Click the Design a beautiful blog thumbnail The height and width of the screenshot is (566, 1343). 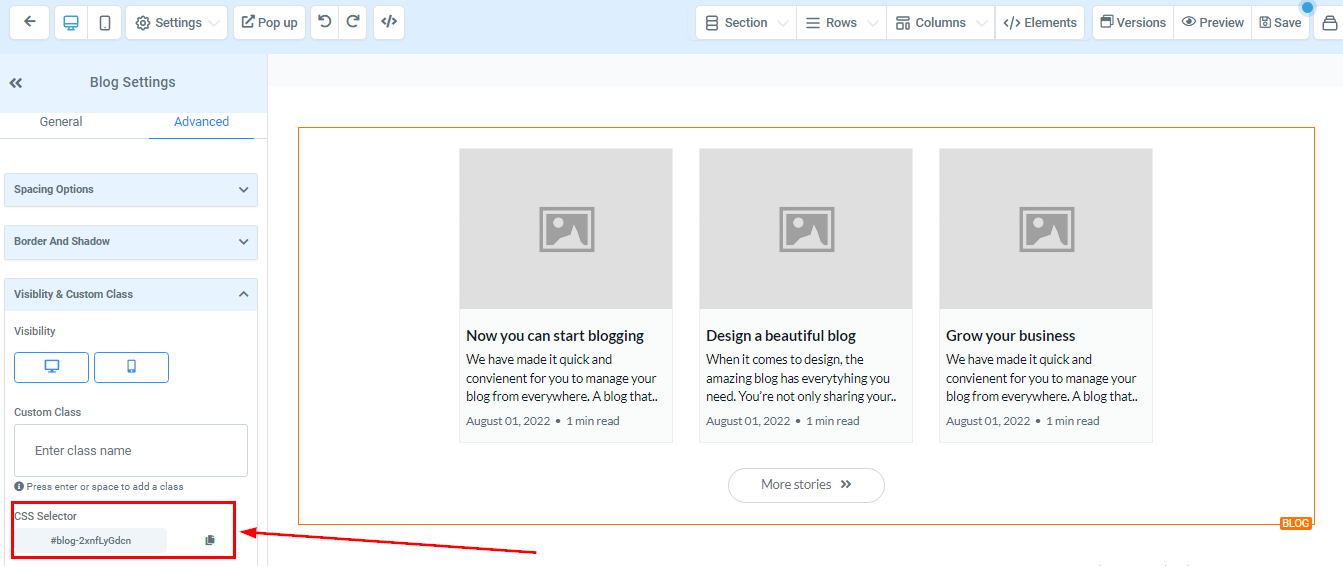click(806, 229)
